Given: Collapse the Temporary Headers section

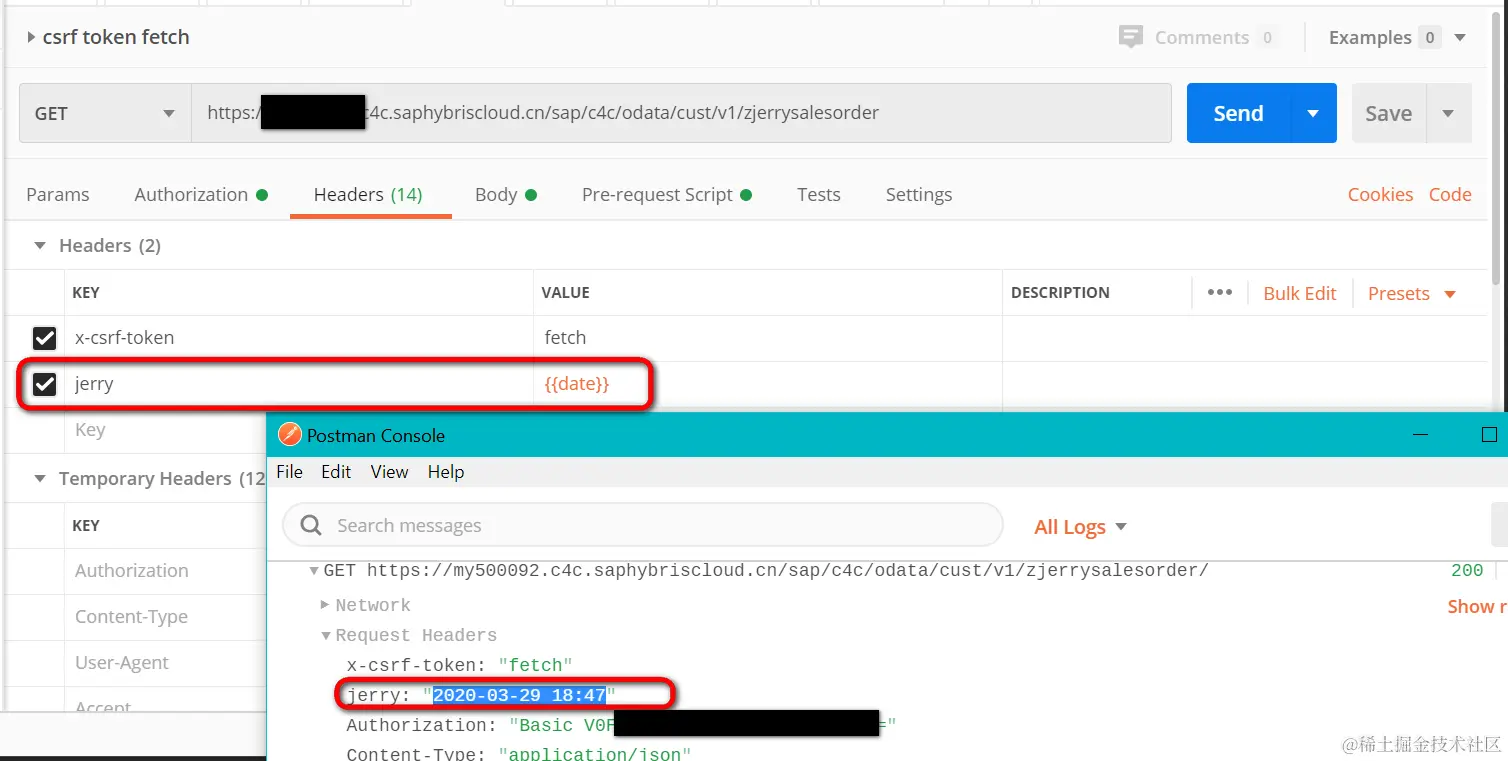Looking at the screenshot, I should coord(40,478).
